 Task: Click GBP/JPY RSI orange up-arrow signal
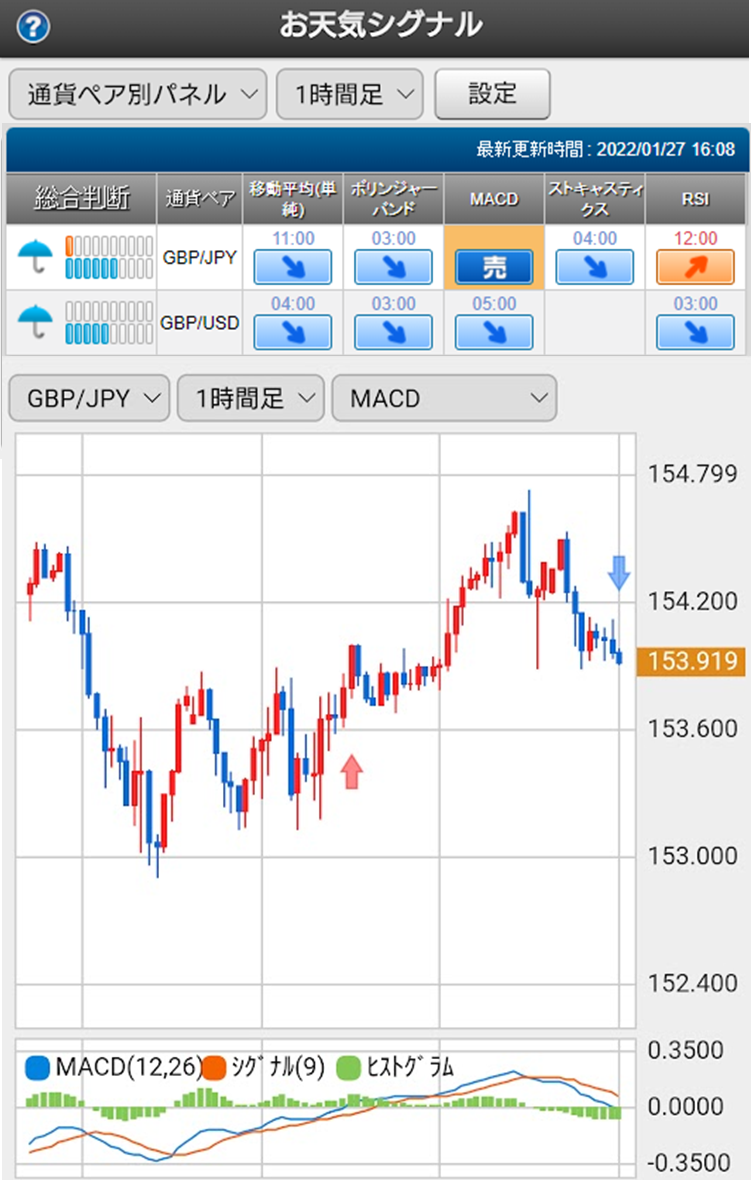pyautogui.click(x=695, y=267)
